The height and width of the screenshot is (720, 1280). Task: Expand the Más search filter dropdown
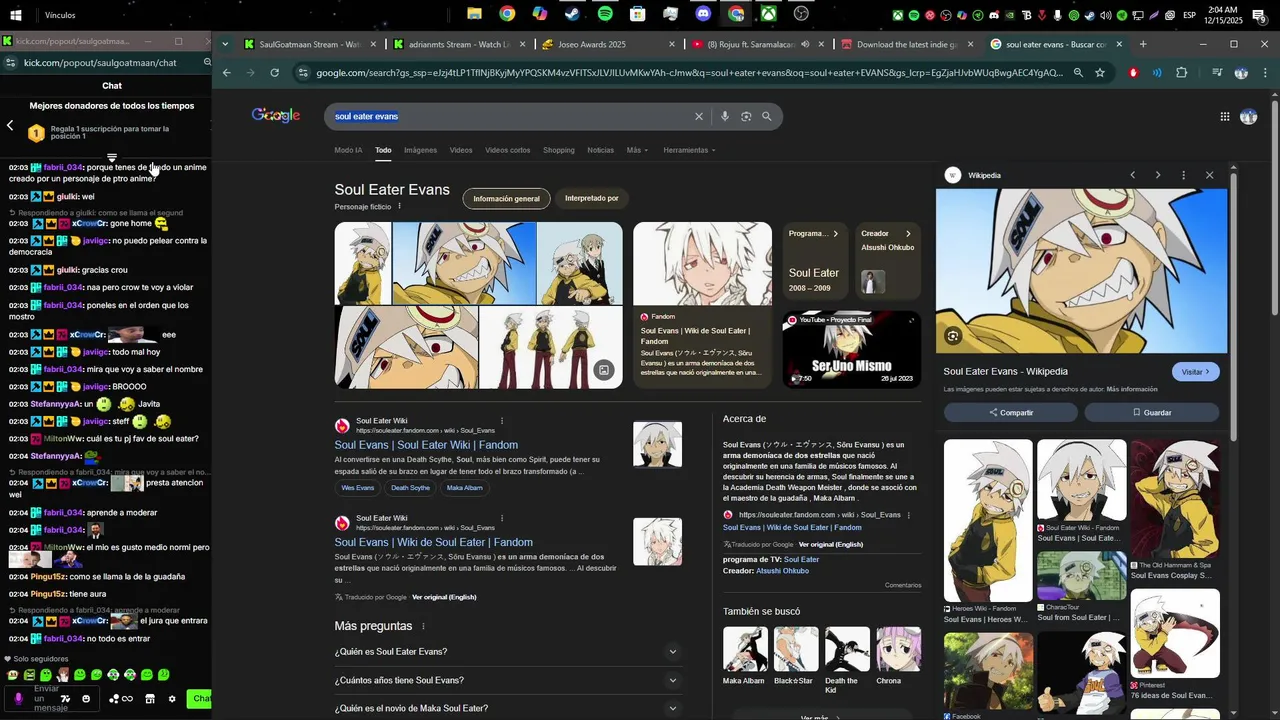coord(637,150)
